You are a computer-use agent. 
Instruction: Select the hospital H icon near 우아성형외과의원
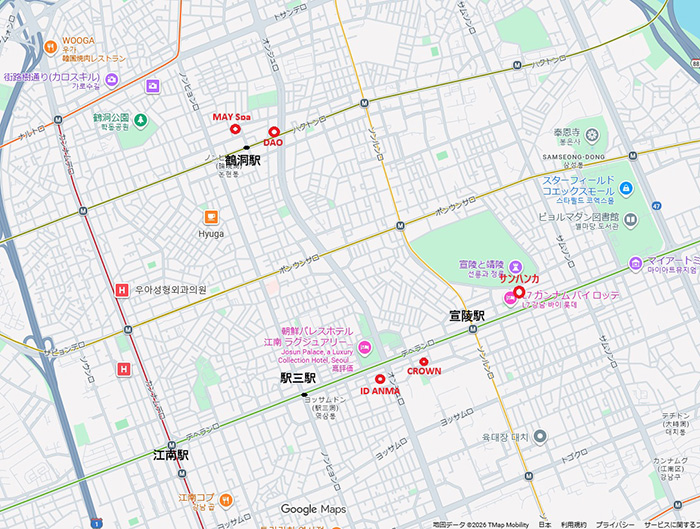122,290
